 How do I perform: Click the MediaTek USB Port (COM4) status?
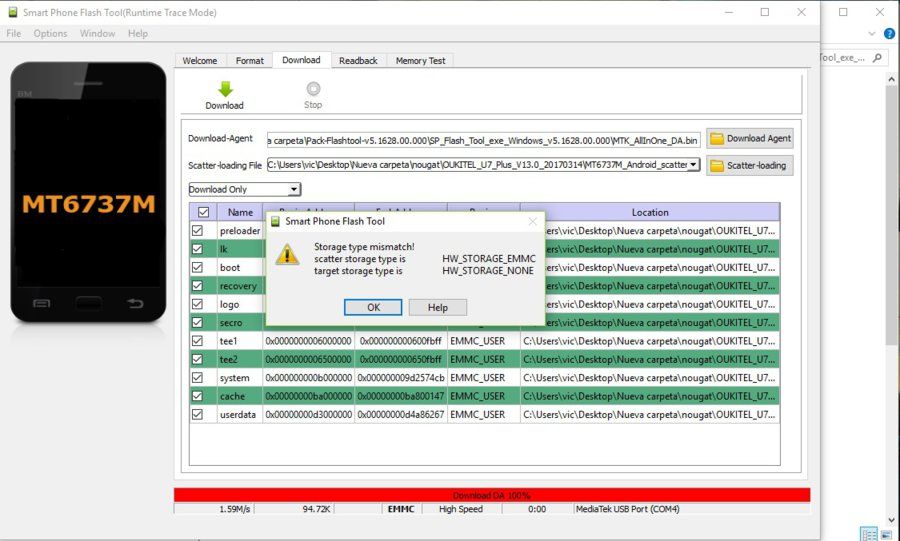click(627, 509)
